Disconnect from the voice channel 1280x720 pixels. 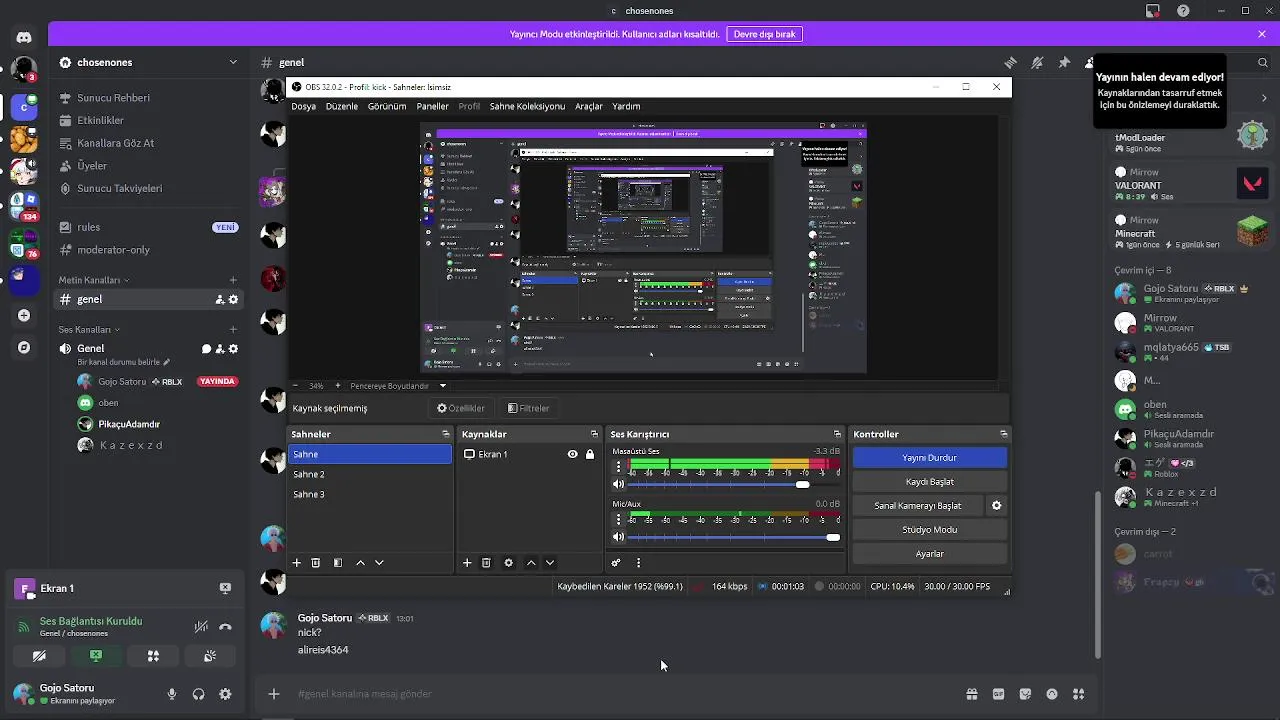click(x=225, y=627)
